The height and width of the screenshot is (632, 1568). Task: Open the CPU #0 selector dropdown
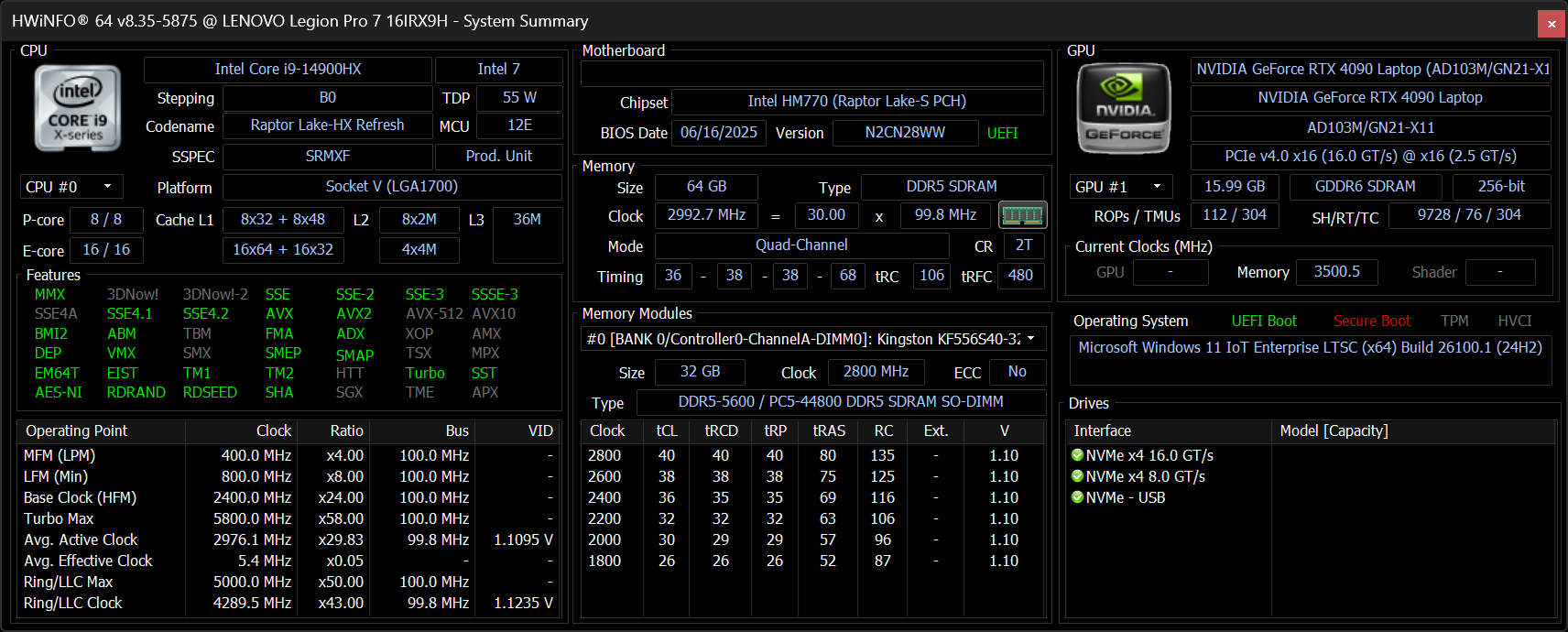click(x=71, y=187)
